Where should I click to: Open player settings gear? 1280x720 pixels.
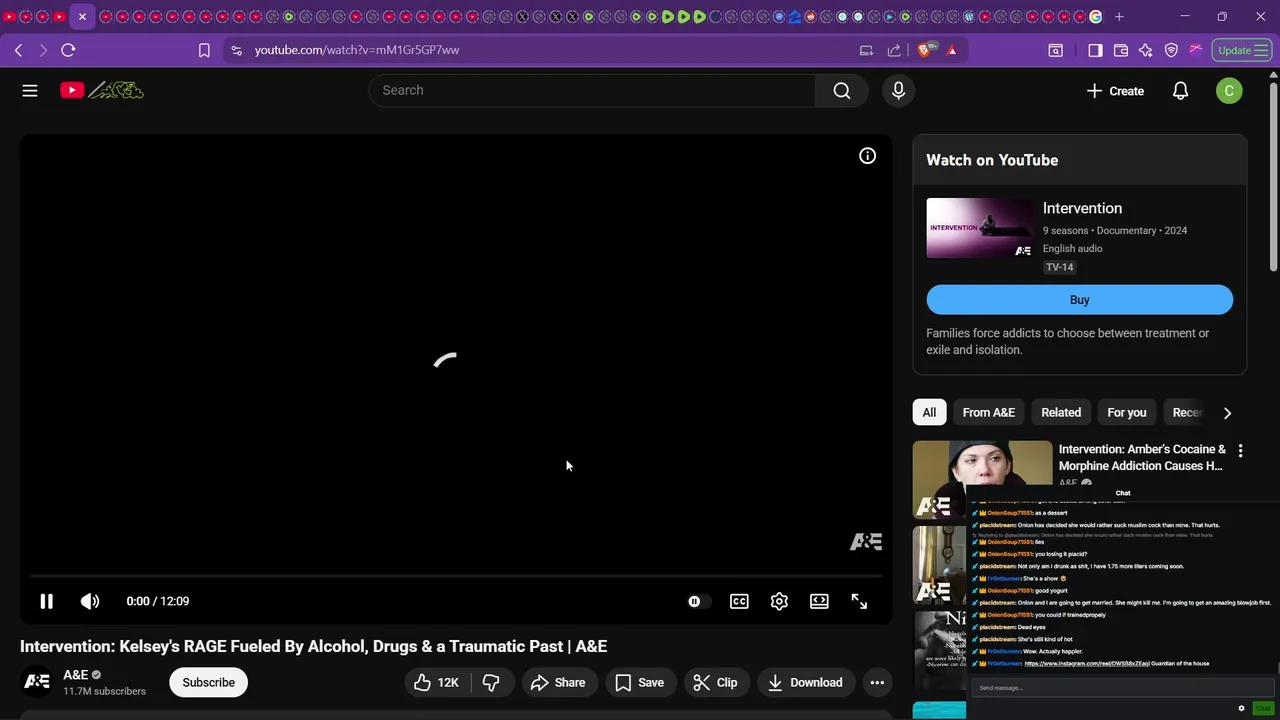pos(779,601)
